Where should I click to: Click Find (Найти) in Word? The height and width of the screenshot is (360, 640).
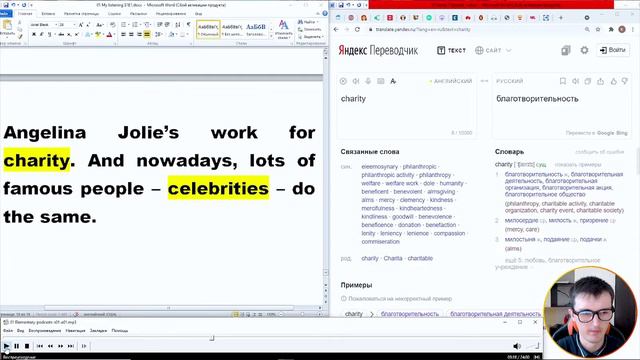(x=307, y=22)
